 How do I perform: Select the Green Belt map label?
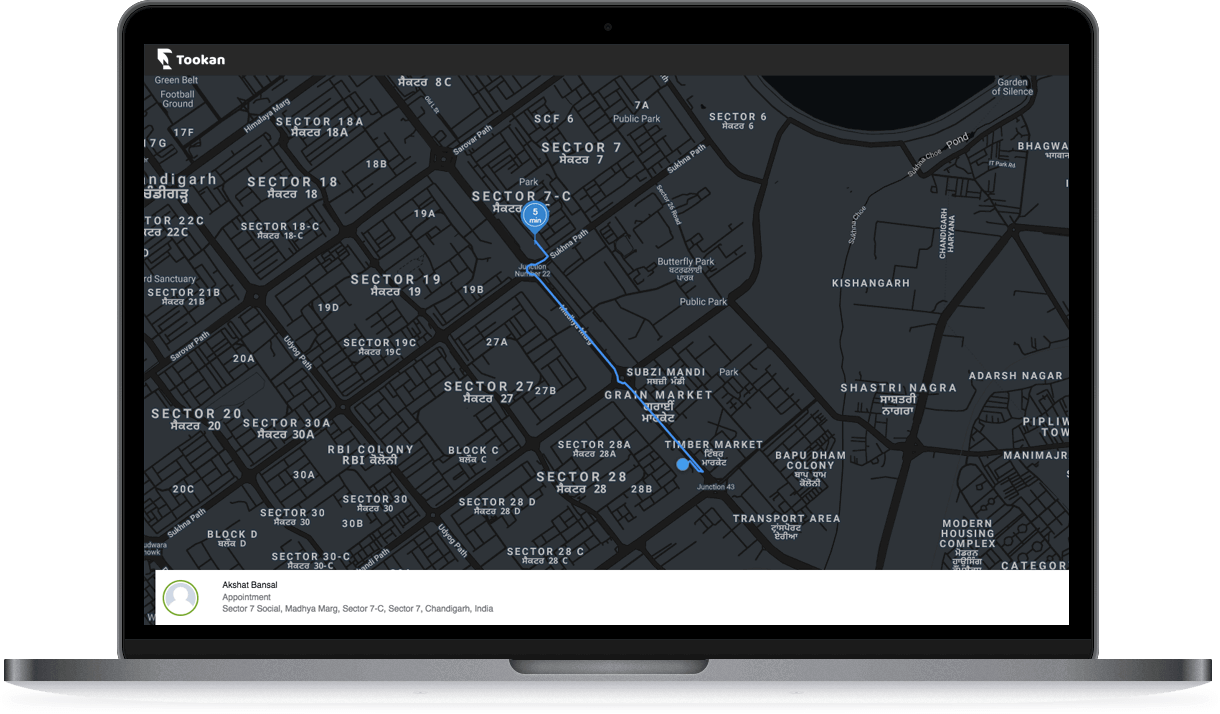(176, 80)
